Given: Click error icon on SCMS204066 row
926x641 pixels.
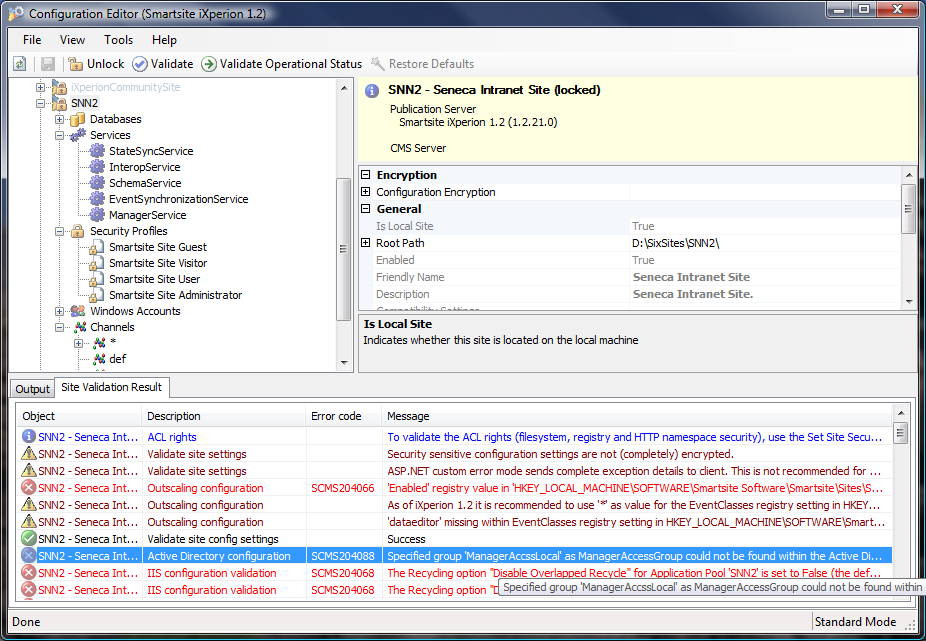Looking at the screenshot, I should pyautogui.click(x=28, y=487).
